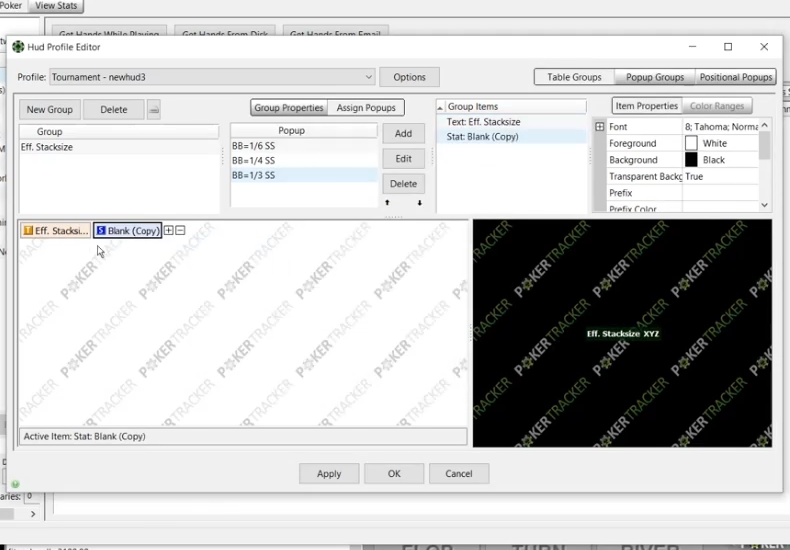Click the Hud Profile Editor app icon
Screen dimensions: 790x550
point(18,47)
